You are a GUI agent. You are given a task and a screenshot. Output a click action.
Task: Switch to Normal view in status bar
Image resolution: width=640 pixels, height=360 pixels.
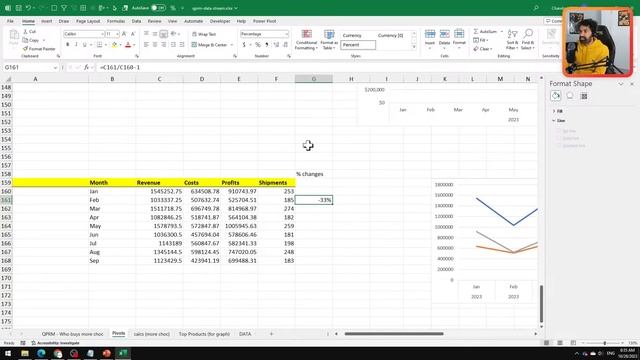(x=547, y=343)
